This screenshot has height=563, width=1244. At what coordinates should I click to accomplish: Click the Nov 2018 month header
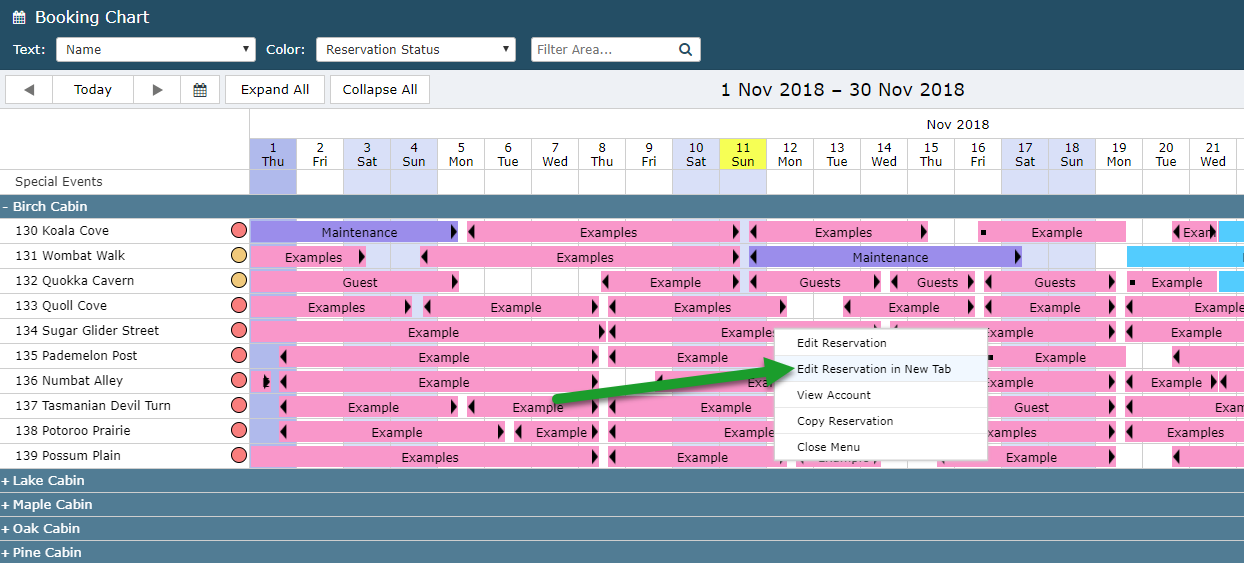click(x=957, y=125)
